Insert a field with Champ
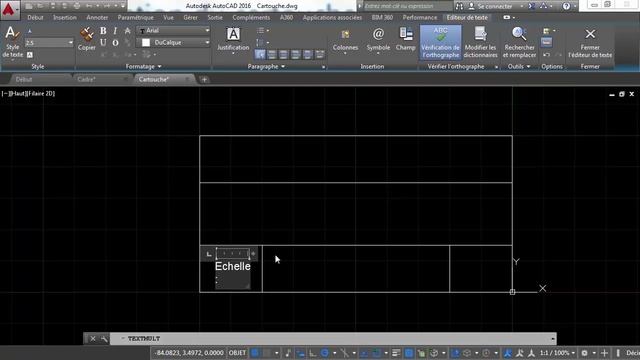The image size is (640, 360). pyautogui.click(x=405, y=40)
